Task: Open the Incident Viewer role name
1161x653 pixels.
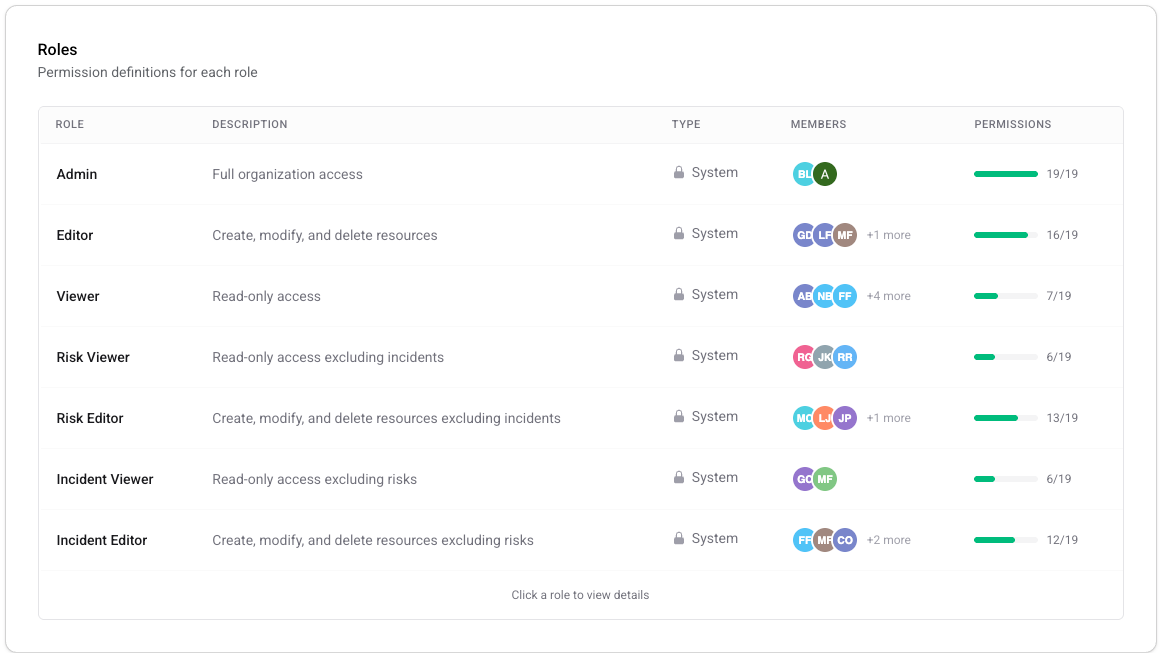Action: coord(105,479)
